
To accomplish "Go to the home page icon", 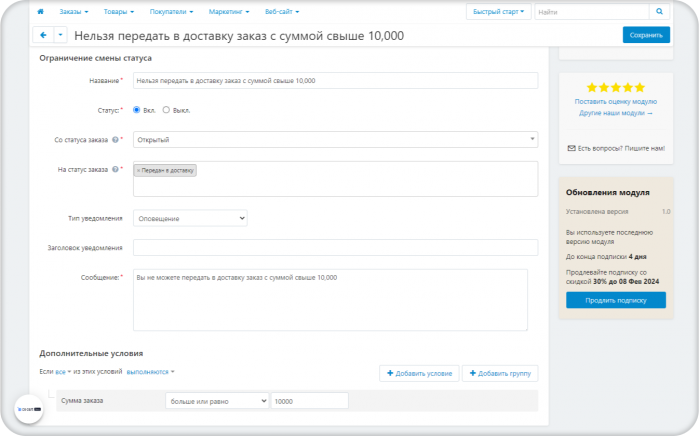I will (40, 12).
